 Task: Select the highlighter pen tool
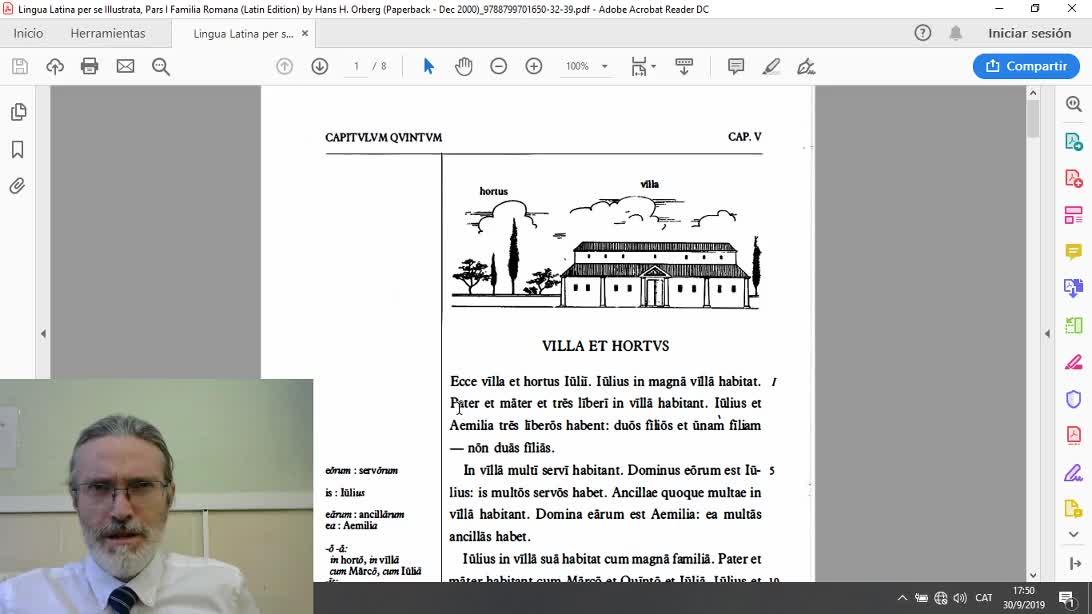[x=771, y=66]
